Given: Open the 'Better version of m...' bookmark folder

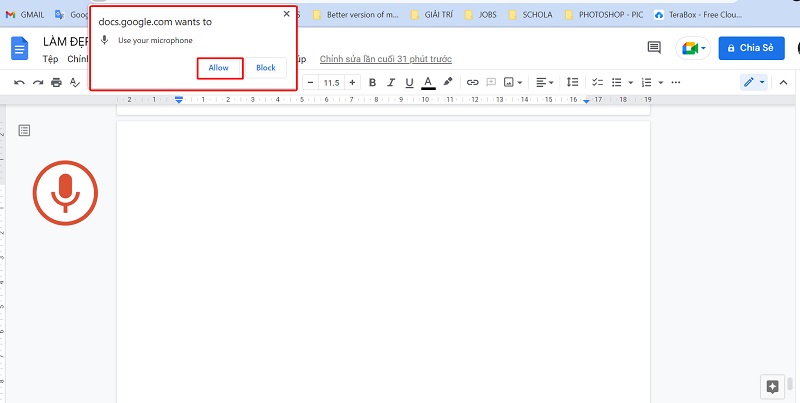Looking at the screenshot, I should click(356, 15).
